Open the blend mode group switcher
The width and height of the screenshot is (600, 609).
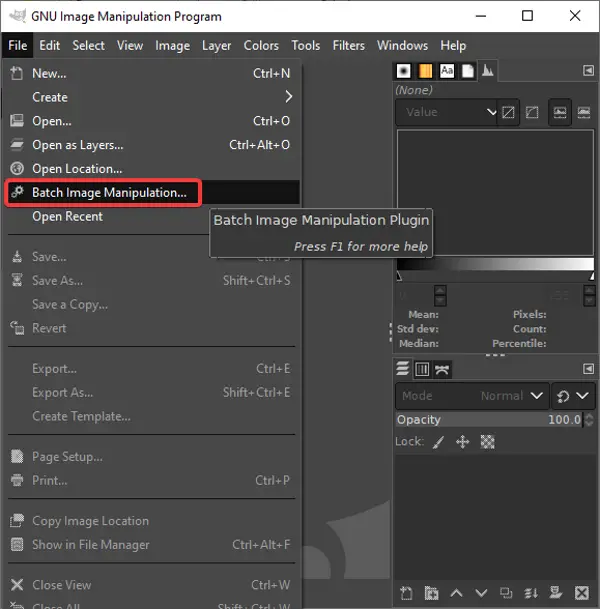pyautogui.click(x=573, y=396)
